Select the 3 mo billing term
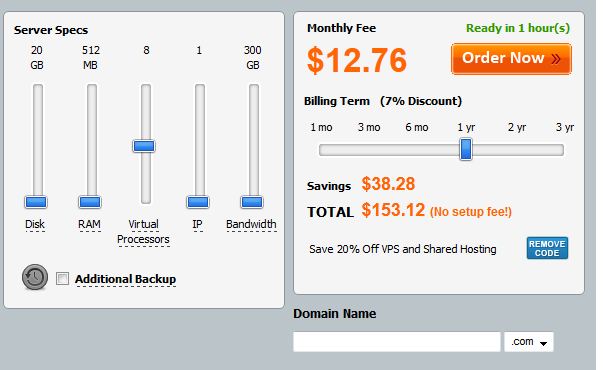The height and width of the screenshot is (370, 603). pyautogui.click(x=369, y=127)
